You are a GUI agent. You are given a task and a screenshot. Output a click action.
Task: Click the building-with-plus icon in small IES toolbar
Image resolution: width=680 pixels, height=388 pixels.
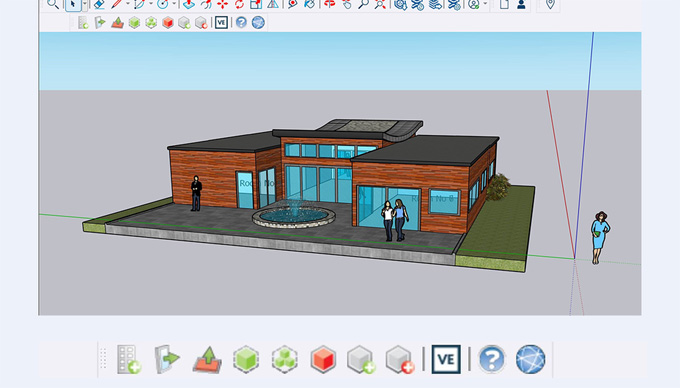tap(83, 23)
